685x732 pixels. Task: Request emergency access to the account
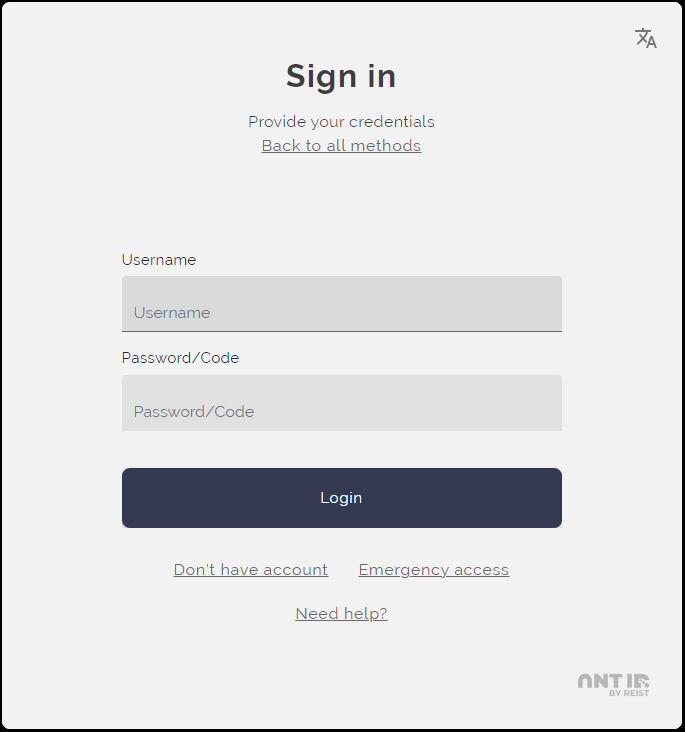pos(433,570)
